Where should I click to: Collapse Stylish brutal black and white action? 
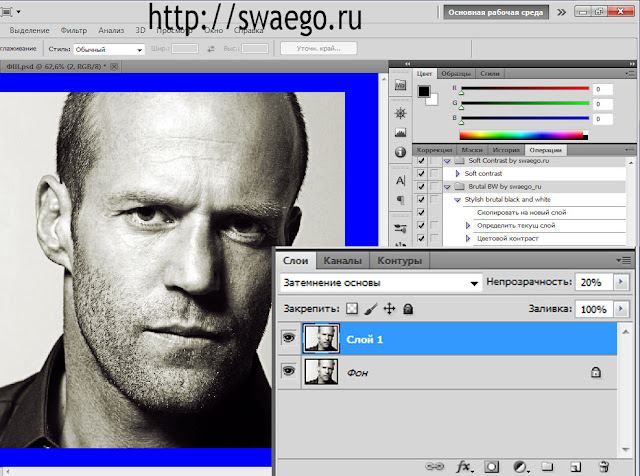(458, 200)
